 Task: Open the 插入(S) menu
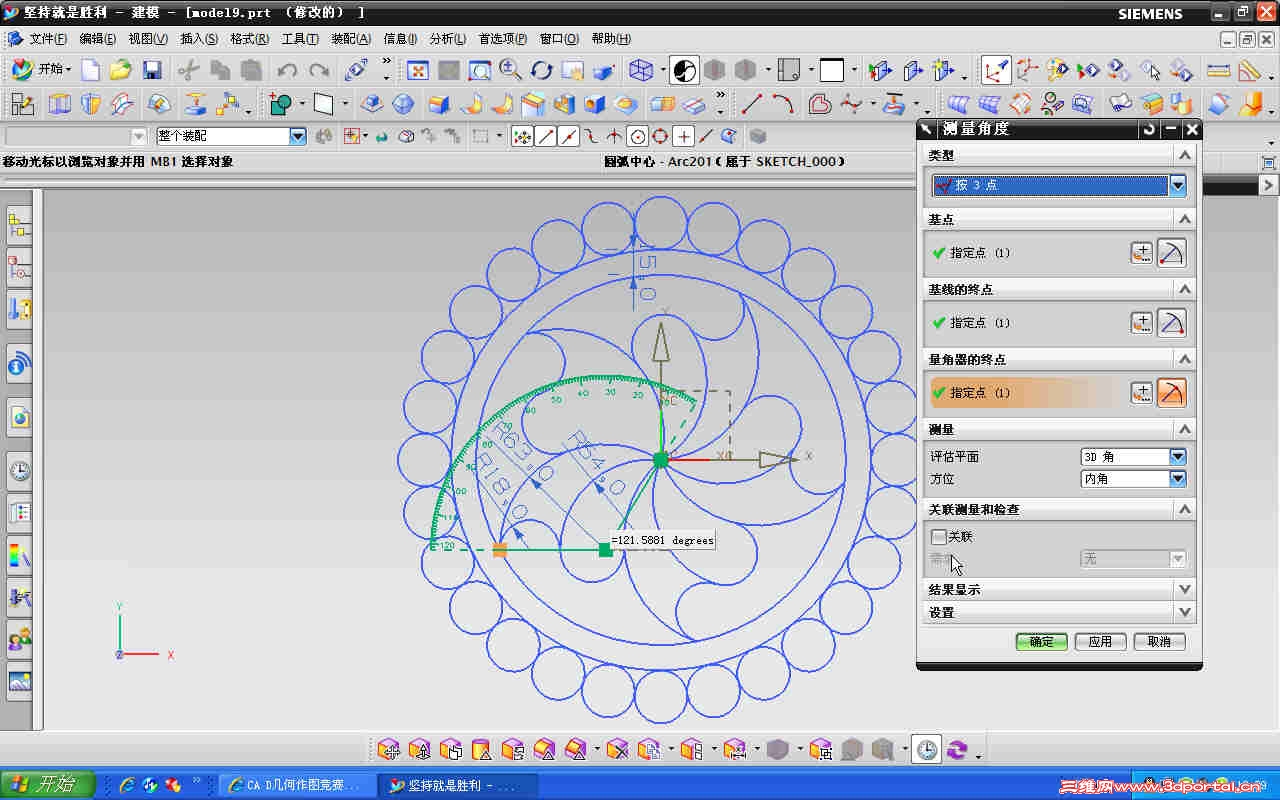[x=198, y=39]
